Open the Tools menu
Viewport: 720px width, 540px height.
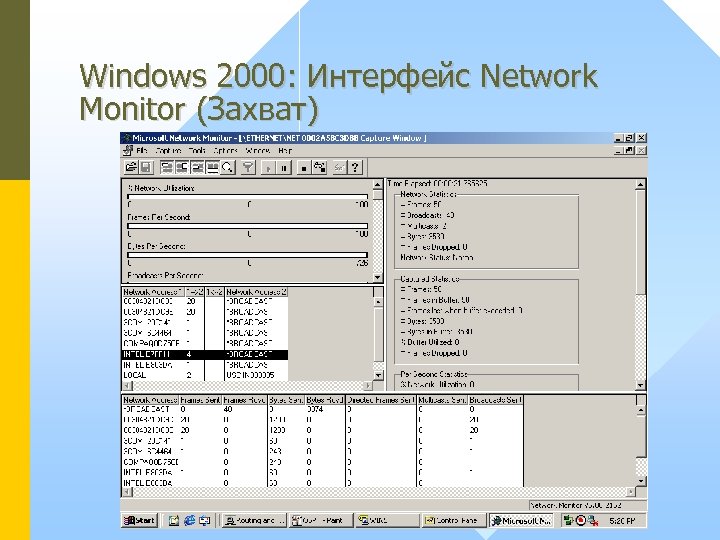(197, 151)
